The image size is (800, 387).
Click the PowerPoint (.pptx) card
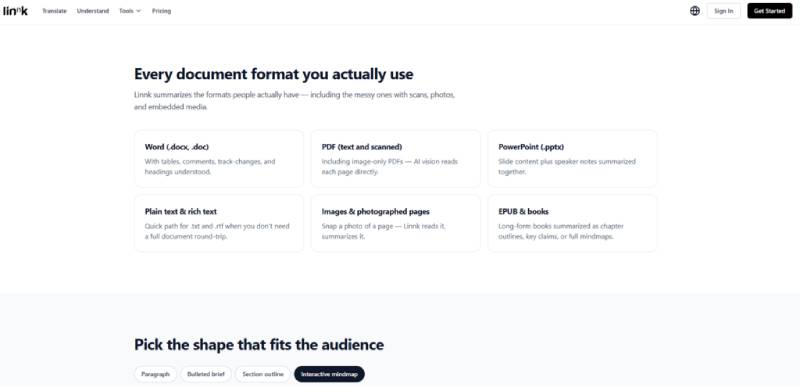572,159
